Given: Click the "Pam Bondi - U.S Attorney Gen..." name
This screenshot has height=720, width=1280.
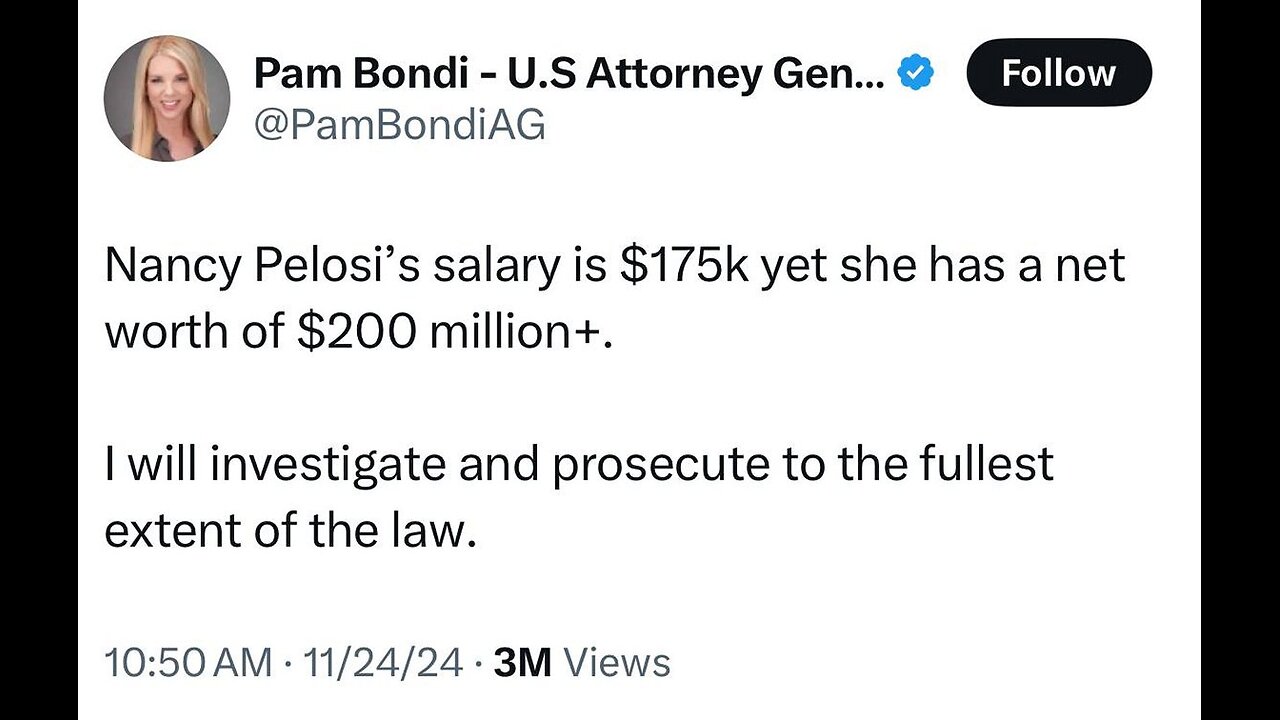Looking at the screenshot, I should pyautogui.click(x=569, y=73).
